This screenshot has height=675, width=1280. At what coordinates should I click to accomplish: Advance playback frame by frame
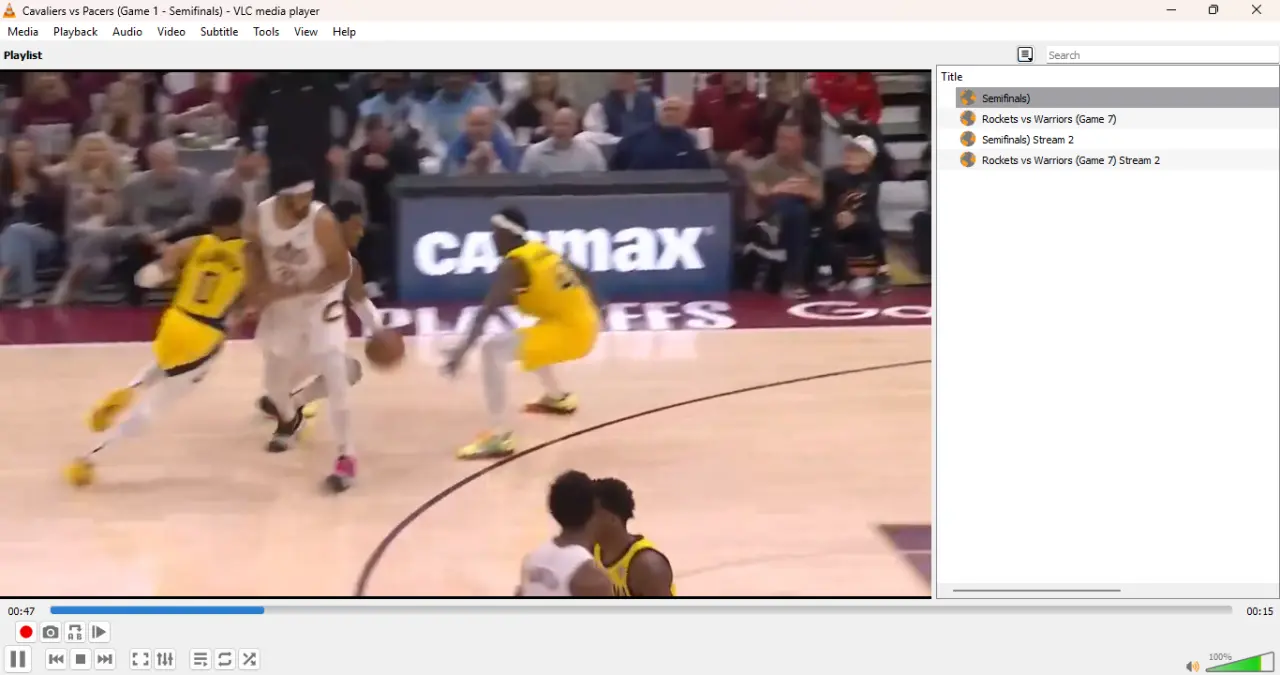(x=99, y=632)
